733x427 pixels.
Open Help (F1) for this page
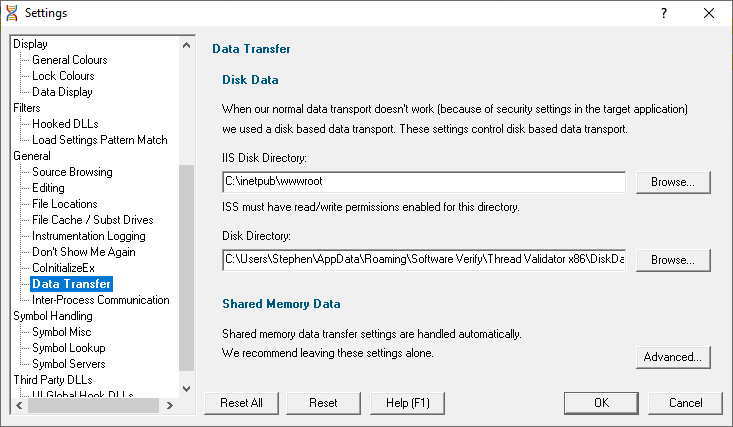pos(407,403)
